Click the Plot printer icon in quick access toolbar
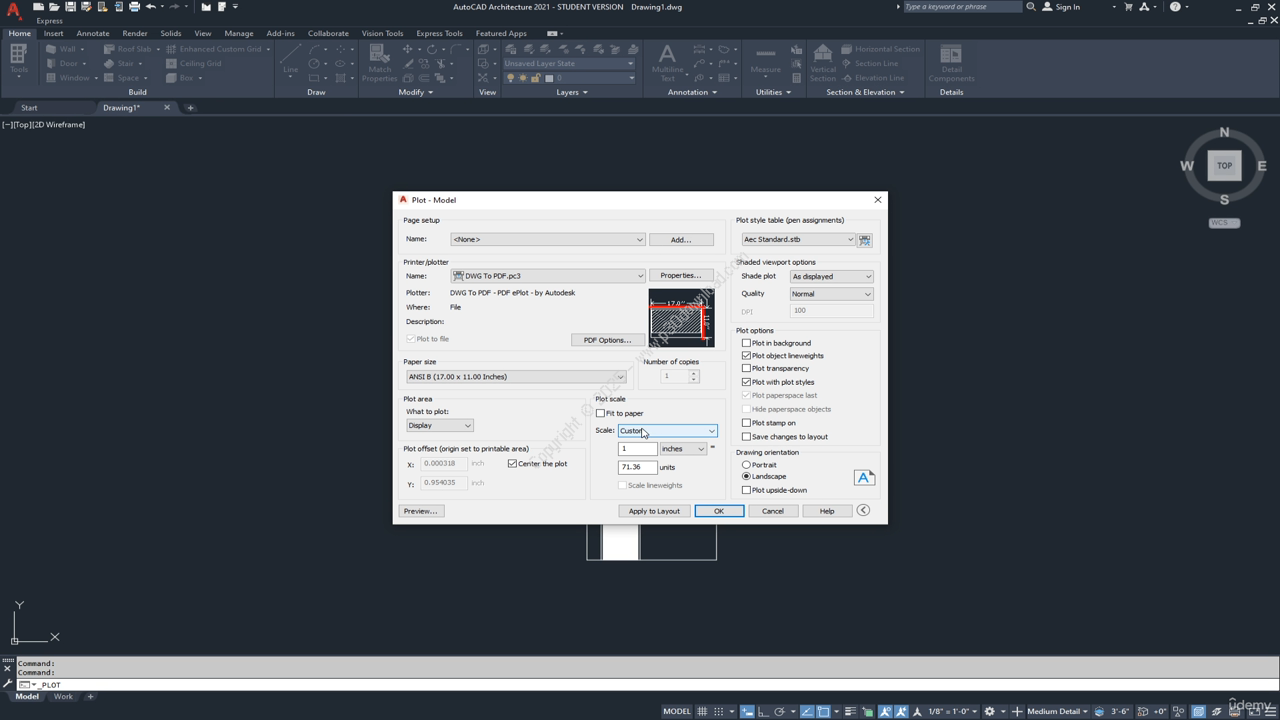 pos(134,7)
